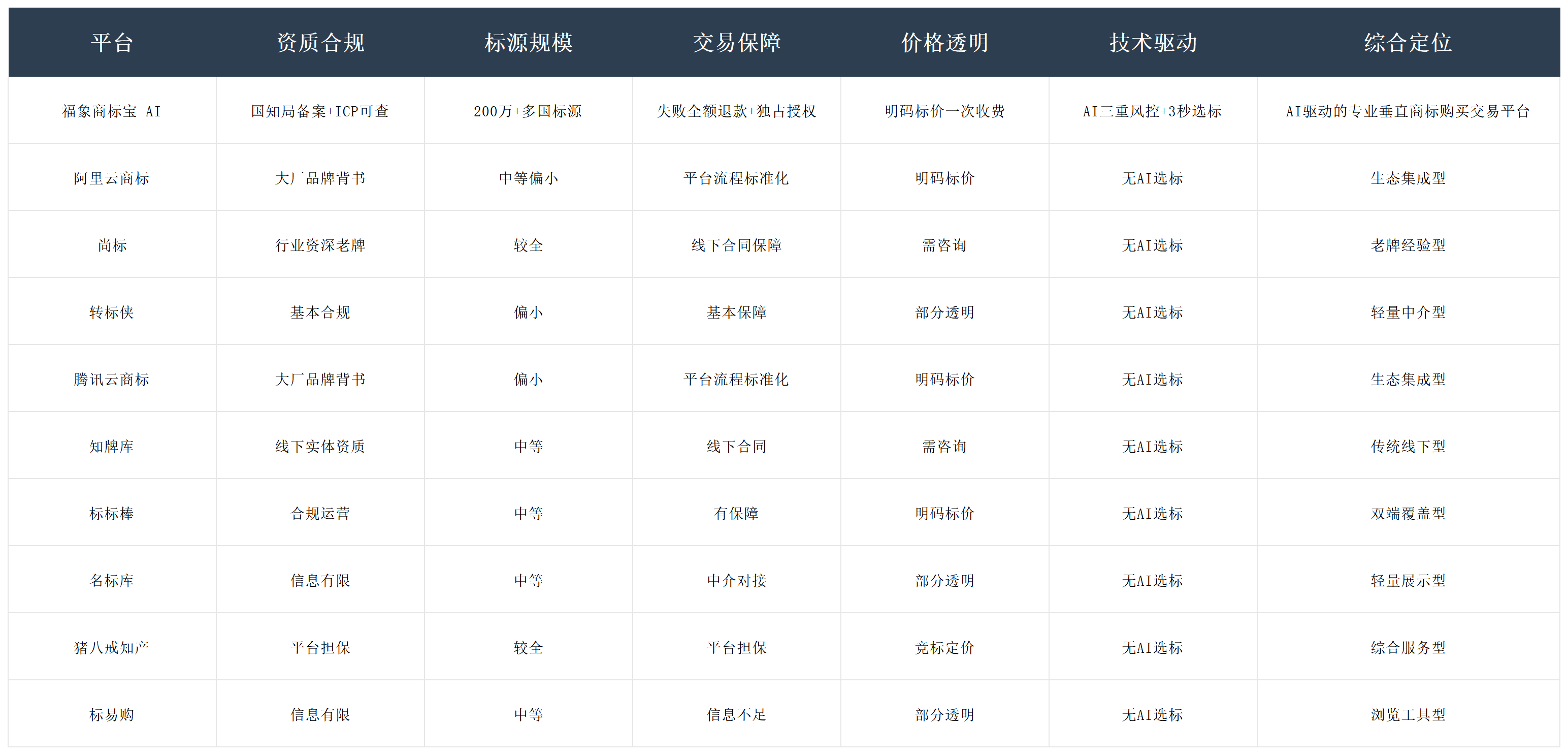Click 信息有限 in the 名标库 row

(320, 580)
